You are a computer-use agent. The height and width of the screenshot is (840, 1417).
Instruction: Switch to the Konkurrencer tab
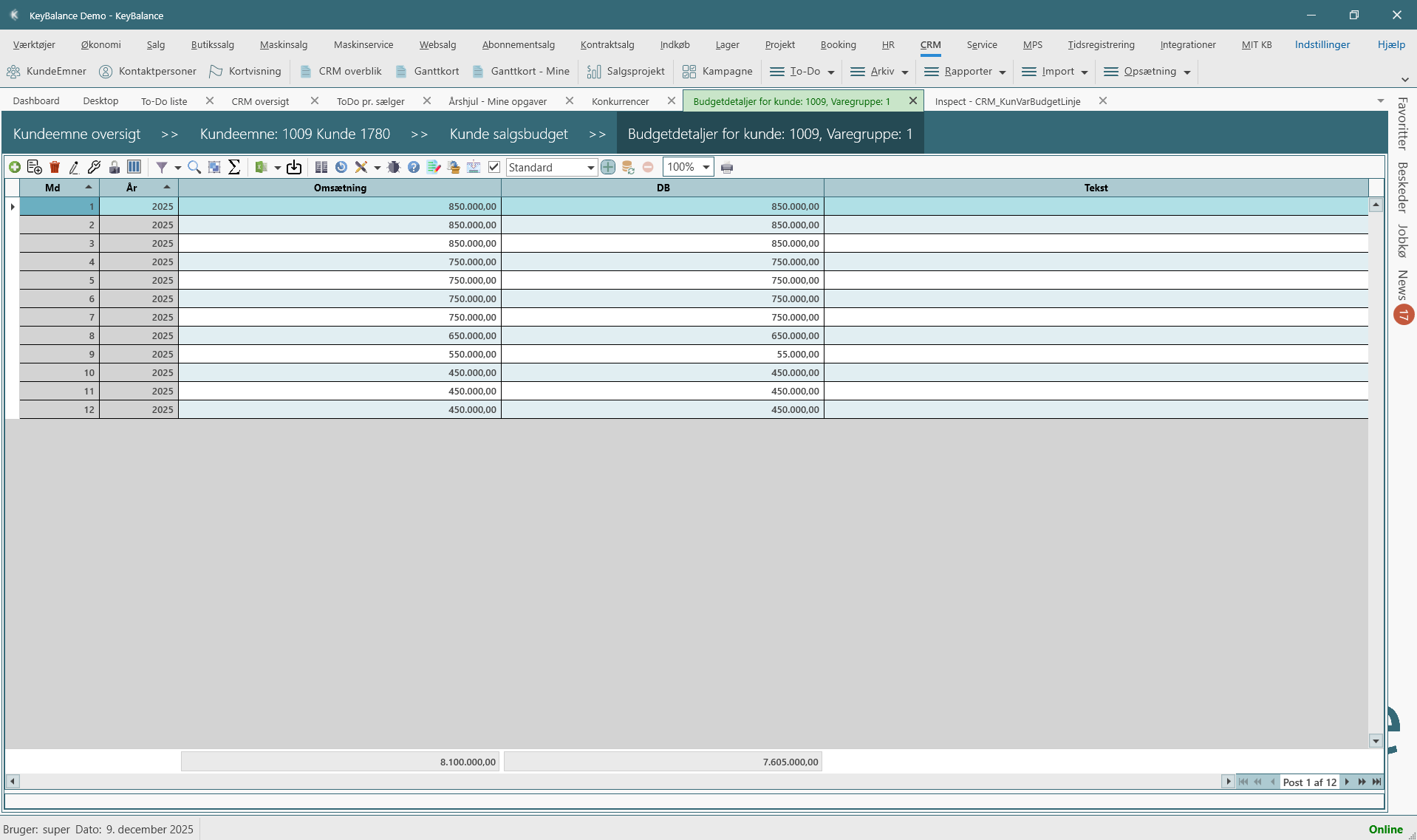coord(620,101)
